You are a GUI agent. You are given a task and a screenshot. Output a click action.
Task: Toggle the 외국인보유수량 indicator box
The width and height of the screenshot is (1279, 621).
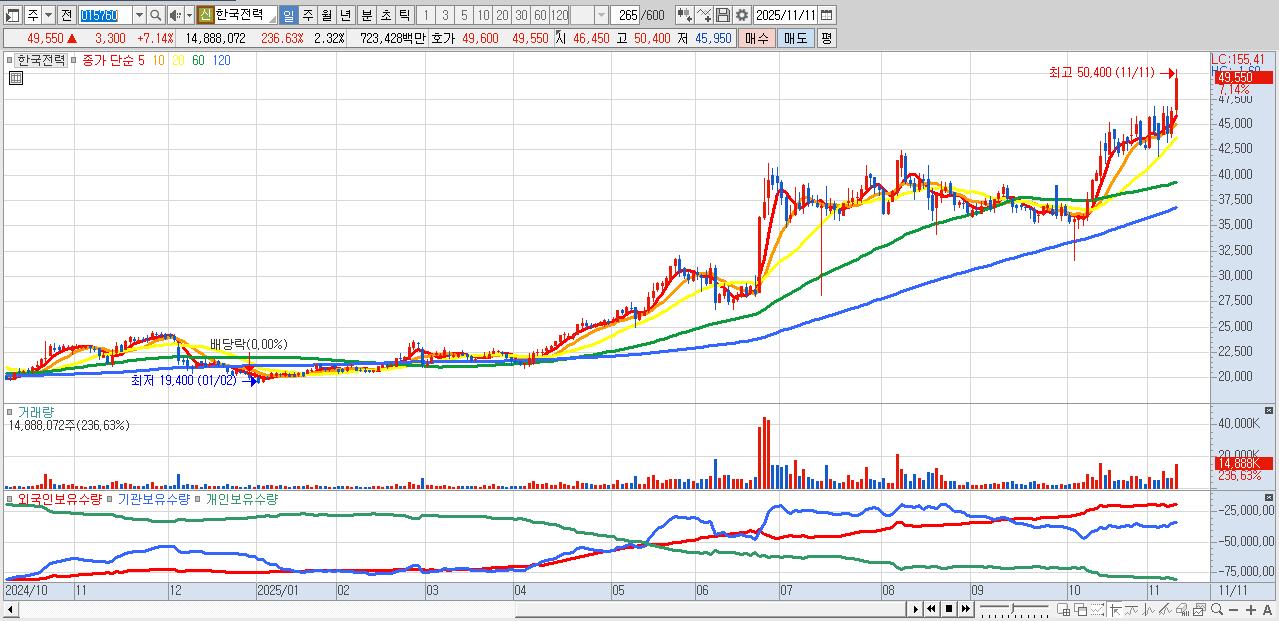[x=12, y=498]
